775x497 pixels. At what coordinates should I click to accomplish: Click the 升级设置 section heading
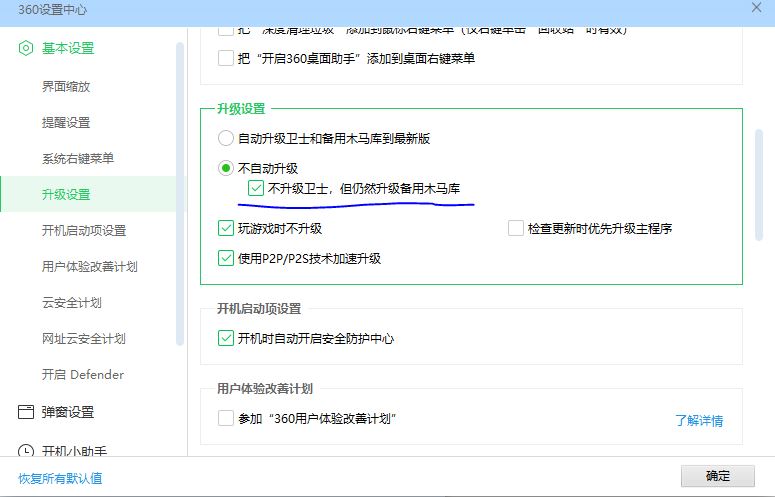[x=242, y=109]
